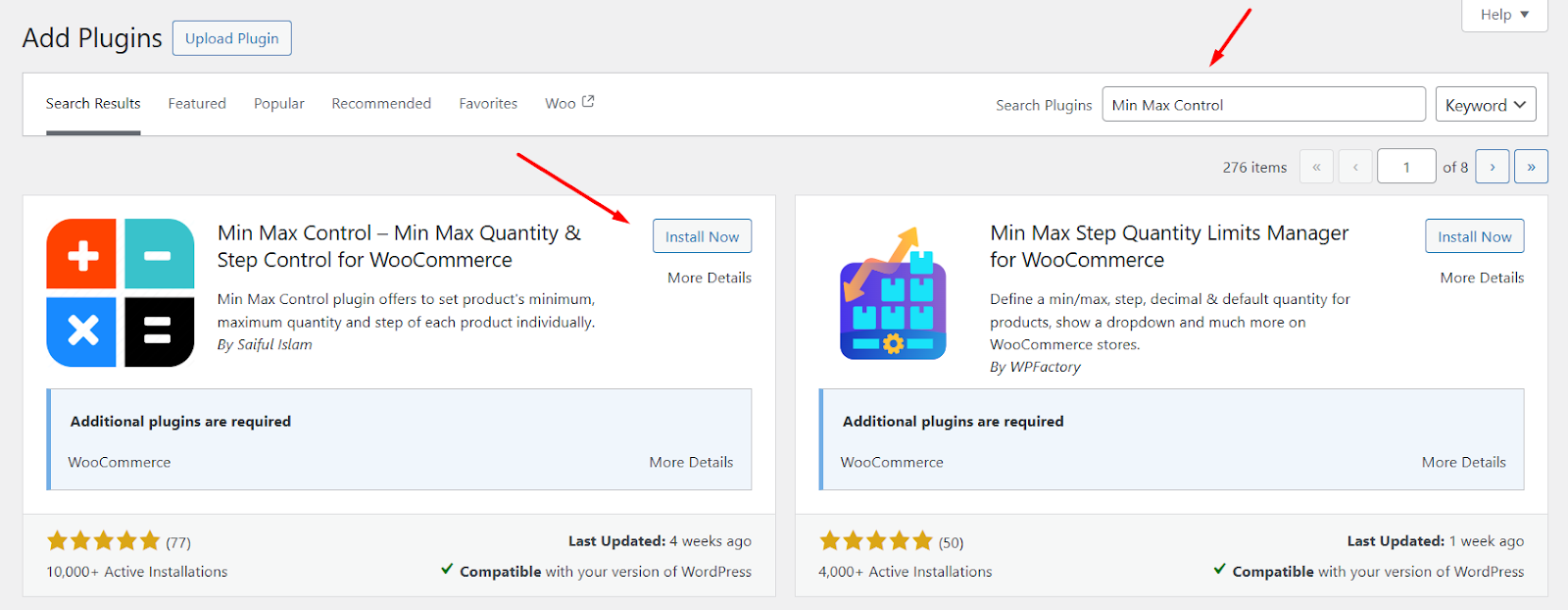
Task: Open WooCommerce More Details in Saiful Islam card
Action: click(691, 462)
